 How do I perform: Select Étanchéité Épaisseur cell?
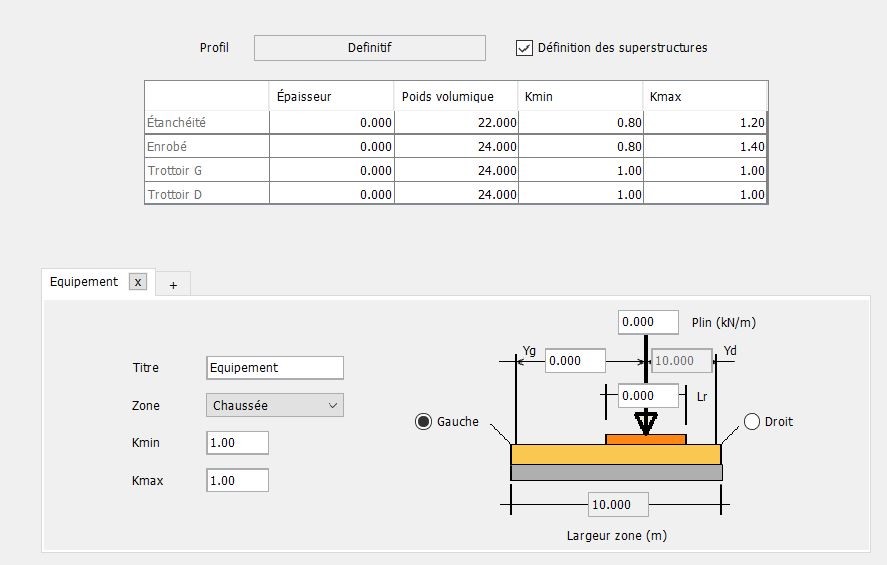pos(331,122)
